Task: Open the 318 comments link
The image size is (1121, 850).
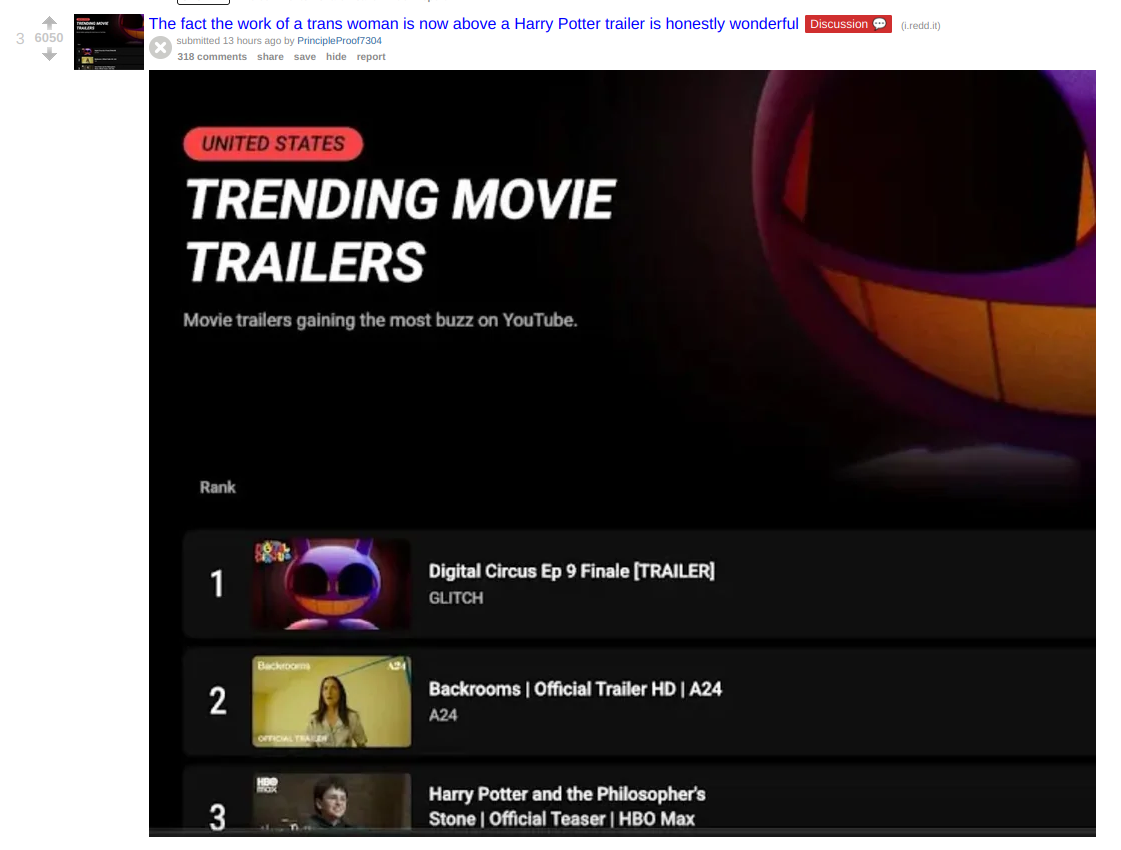Action: (x=212, y=56)
